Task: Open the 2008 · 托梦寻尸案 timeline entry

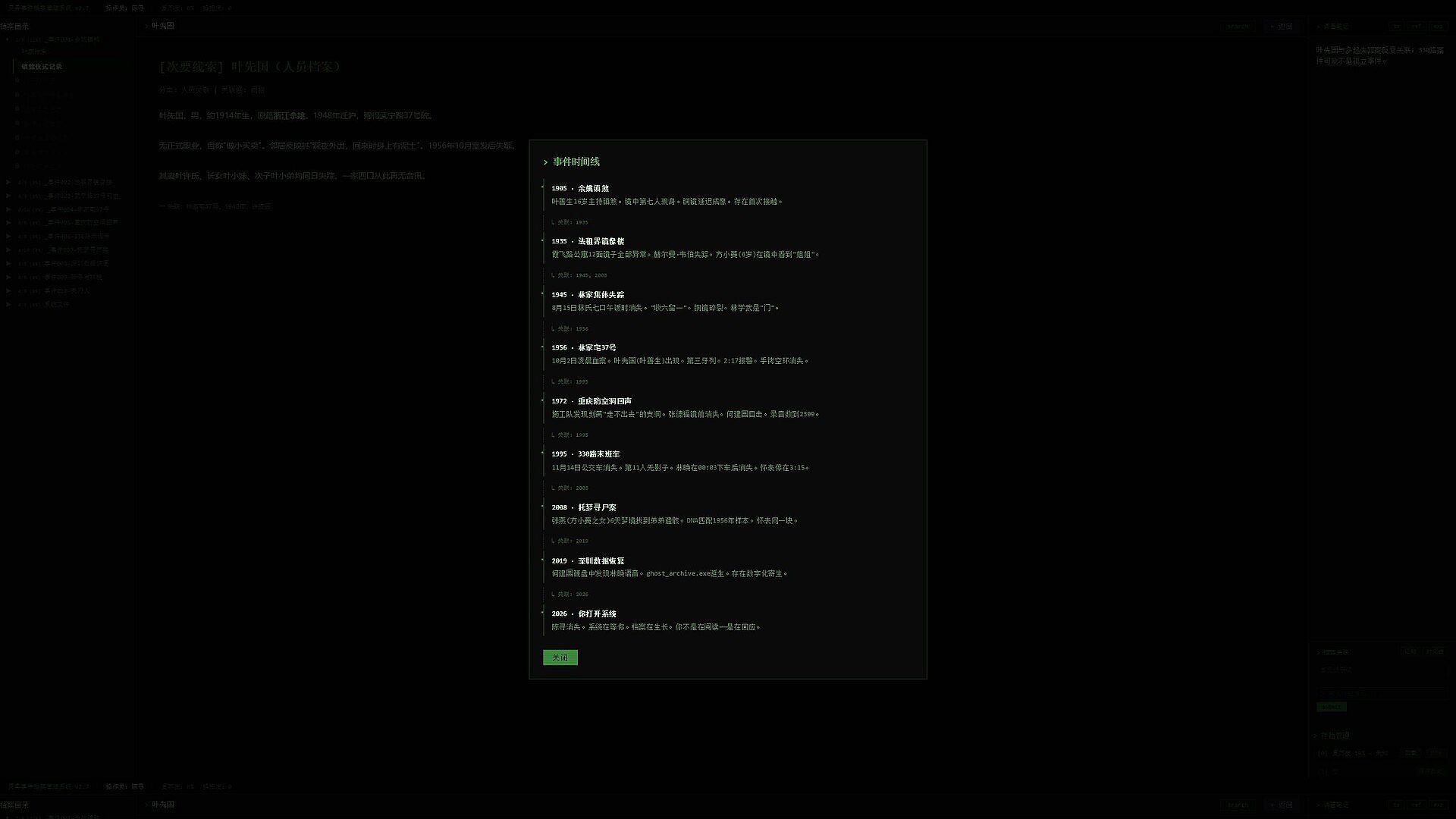Action: pos(584,507)
